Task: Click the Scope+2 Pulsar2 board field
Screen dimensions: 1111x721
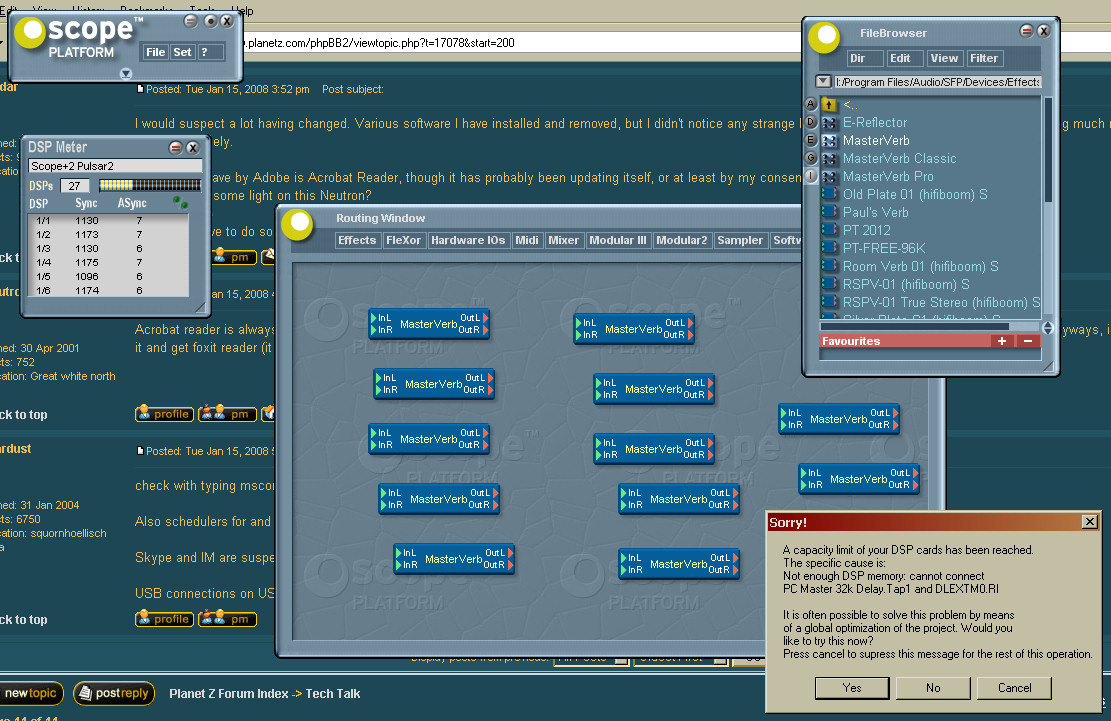Action: click(x=115, y=166)
